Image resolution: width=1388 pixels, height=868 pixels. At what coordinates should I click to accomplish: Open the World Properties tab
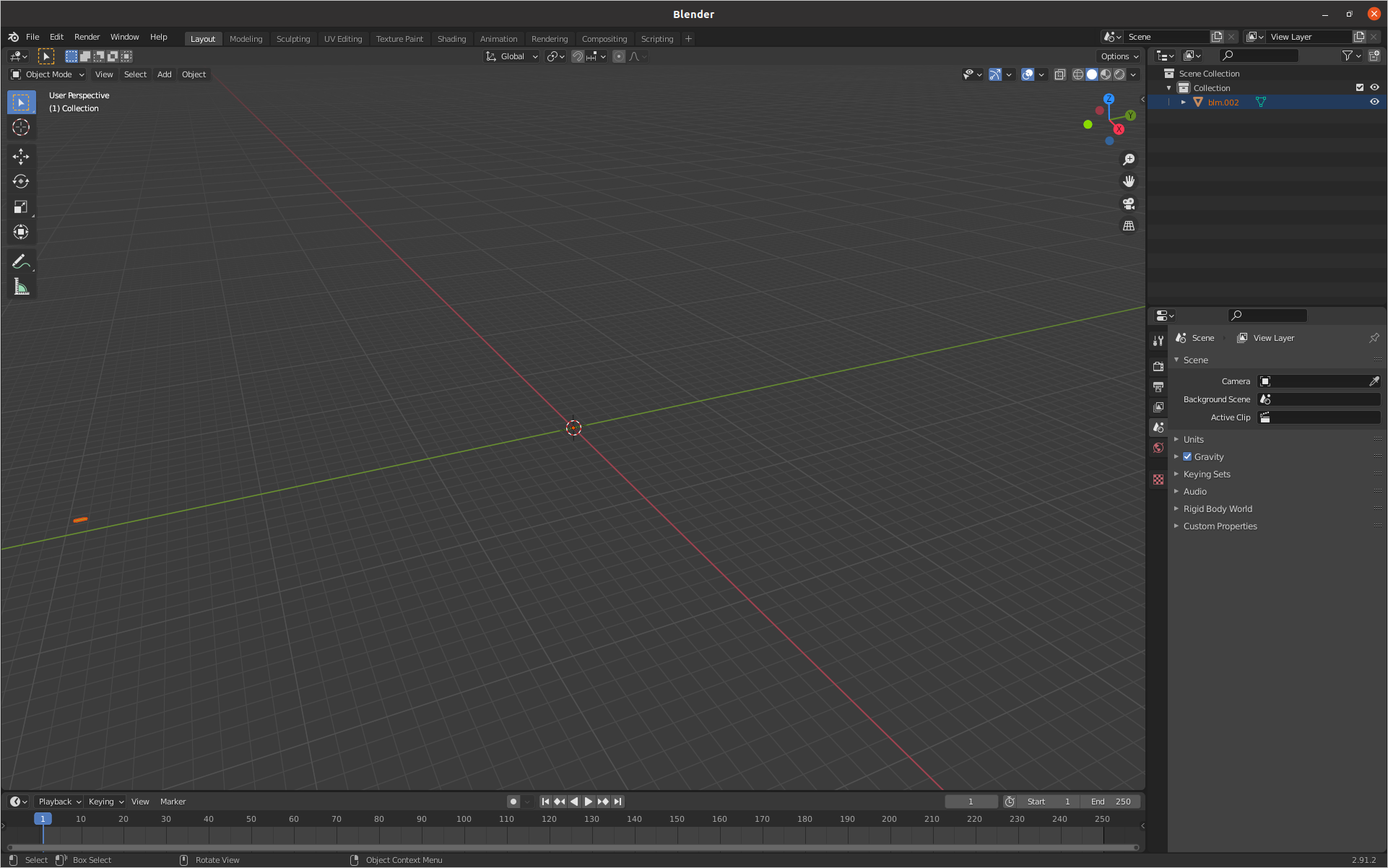[x=1158, y=448]
